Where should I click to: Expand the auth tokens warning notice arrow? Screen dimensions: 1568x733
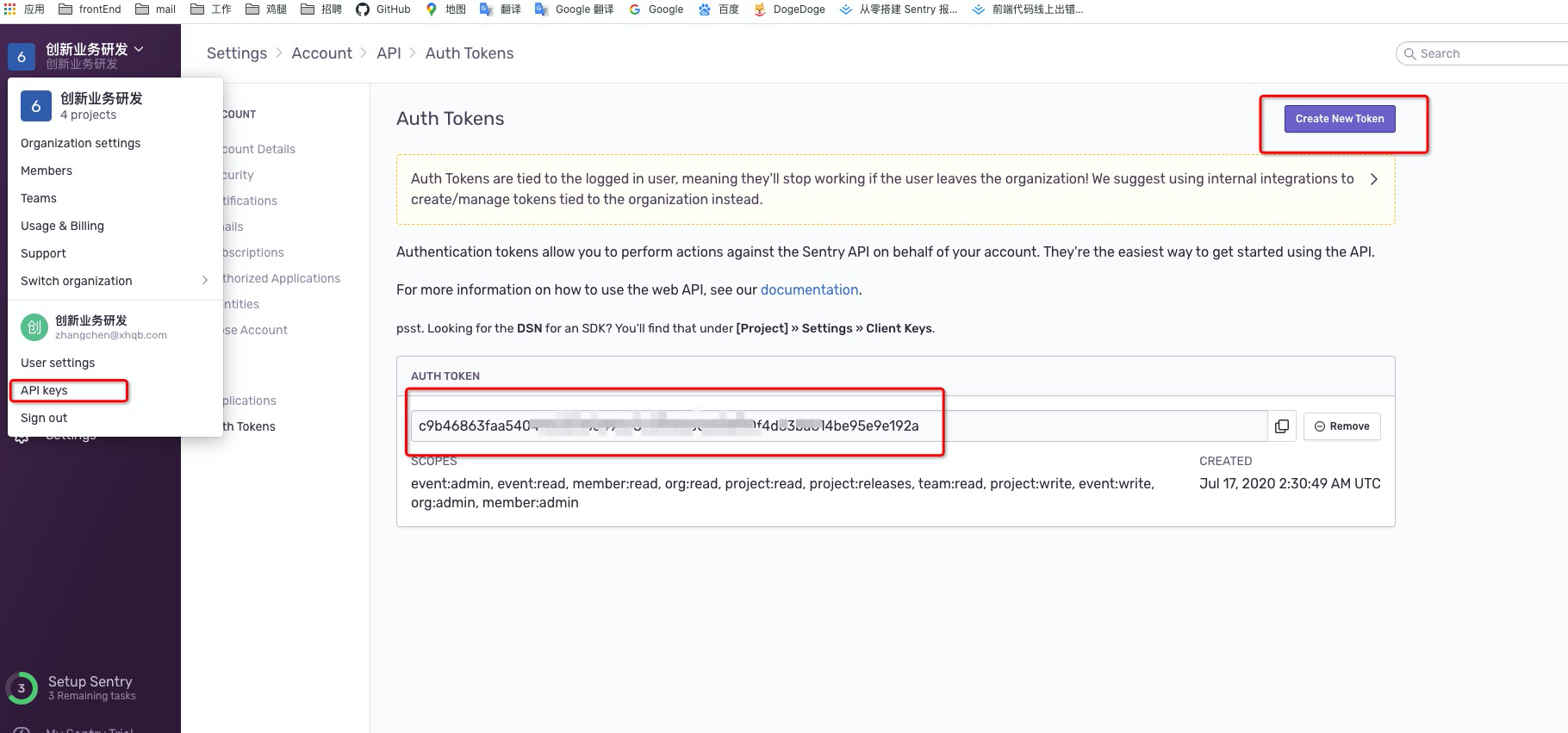click(1373, 179)
